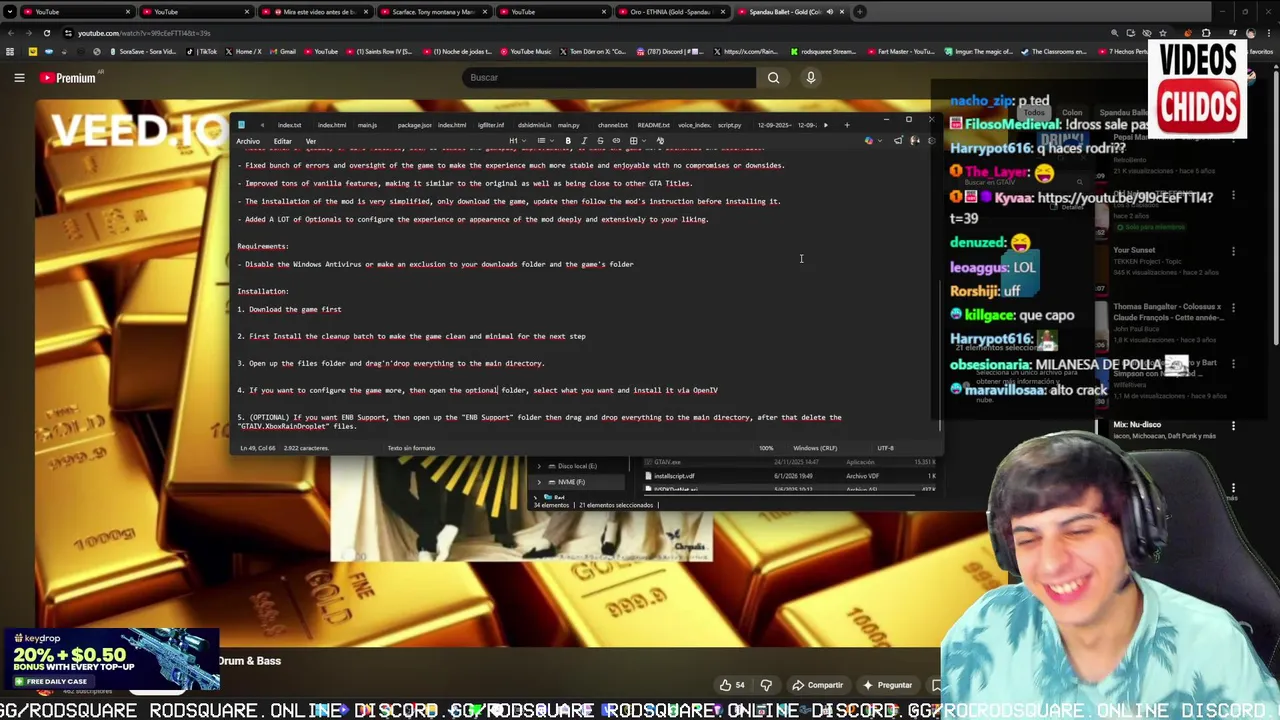This screenshot has width=1280, height=720.
Task: Open Archivo menu in Notepad
Action: pyautogui.click(x=248, y=141)
